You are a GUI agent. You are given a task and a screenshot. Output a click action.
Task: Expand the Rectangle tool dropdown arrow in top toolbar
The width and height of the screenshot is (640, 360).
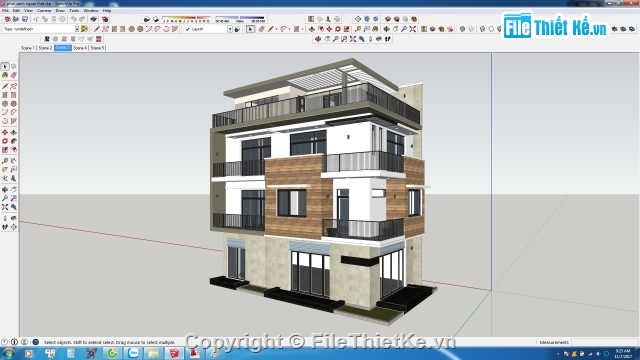tap(302, 29)
